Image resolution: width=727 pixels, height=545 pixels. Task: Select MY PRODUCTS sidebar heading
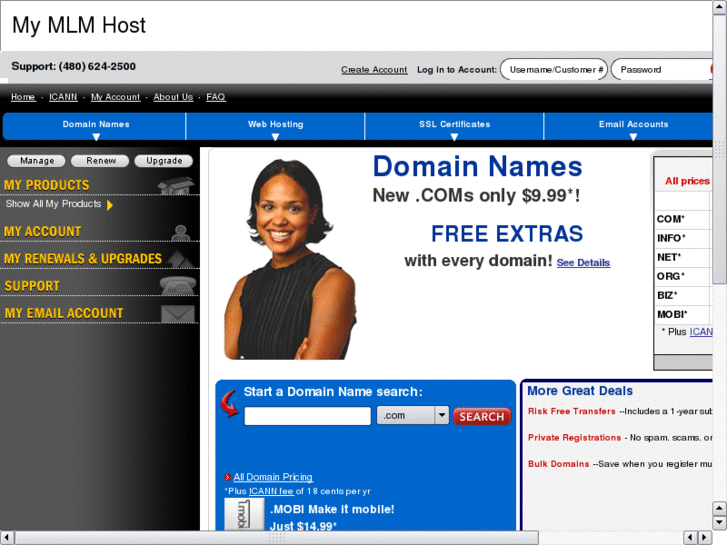pyautogui.click(x=47, y=186)
